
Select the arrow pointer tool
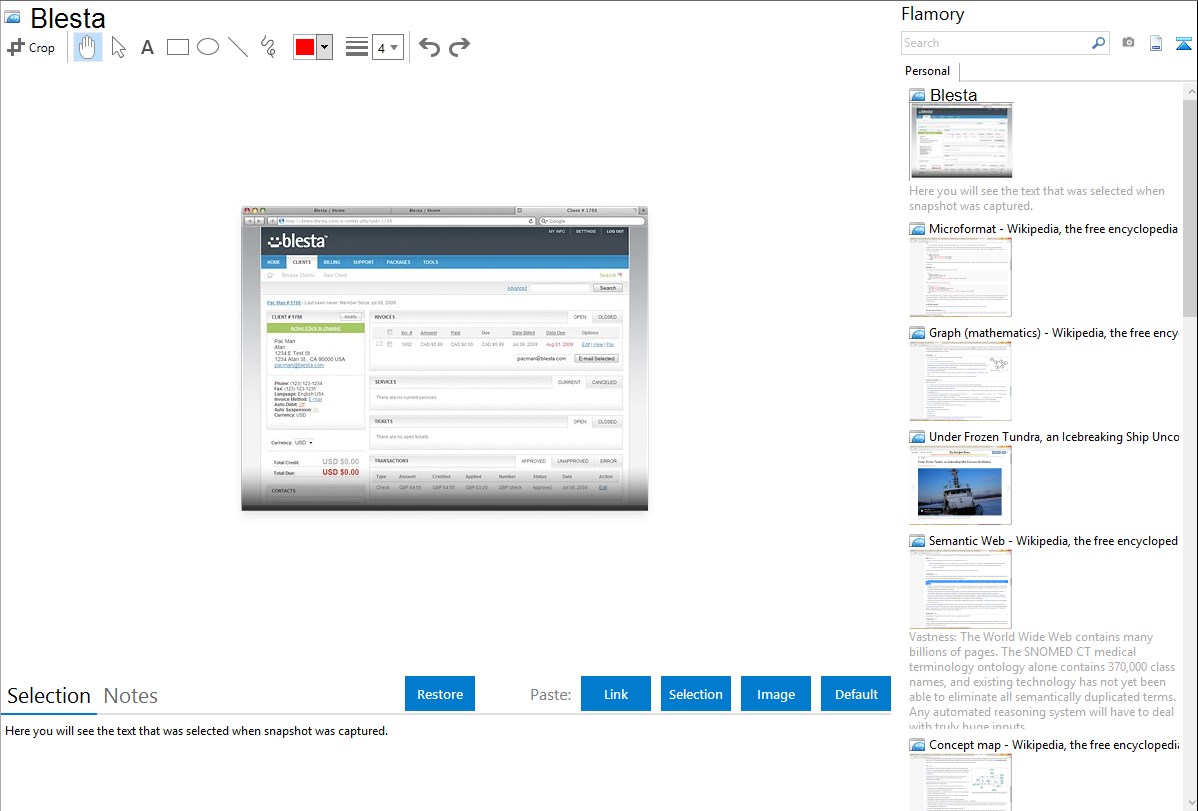118,47
